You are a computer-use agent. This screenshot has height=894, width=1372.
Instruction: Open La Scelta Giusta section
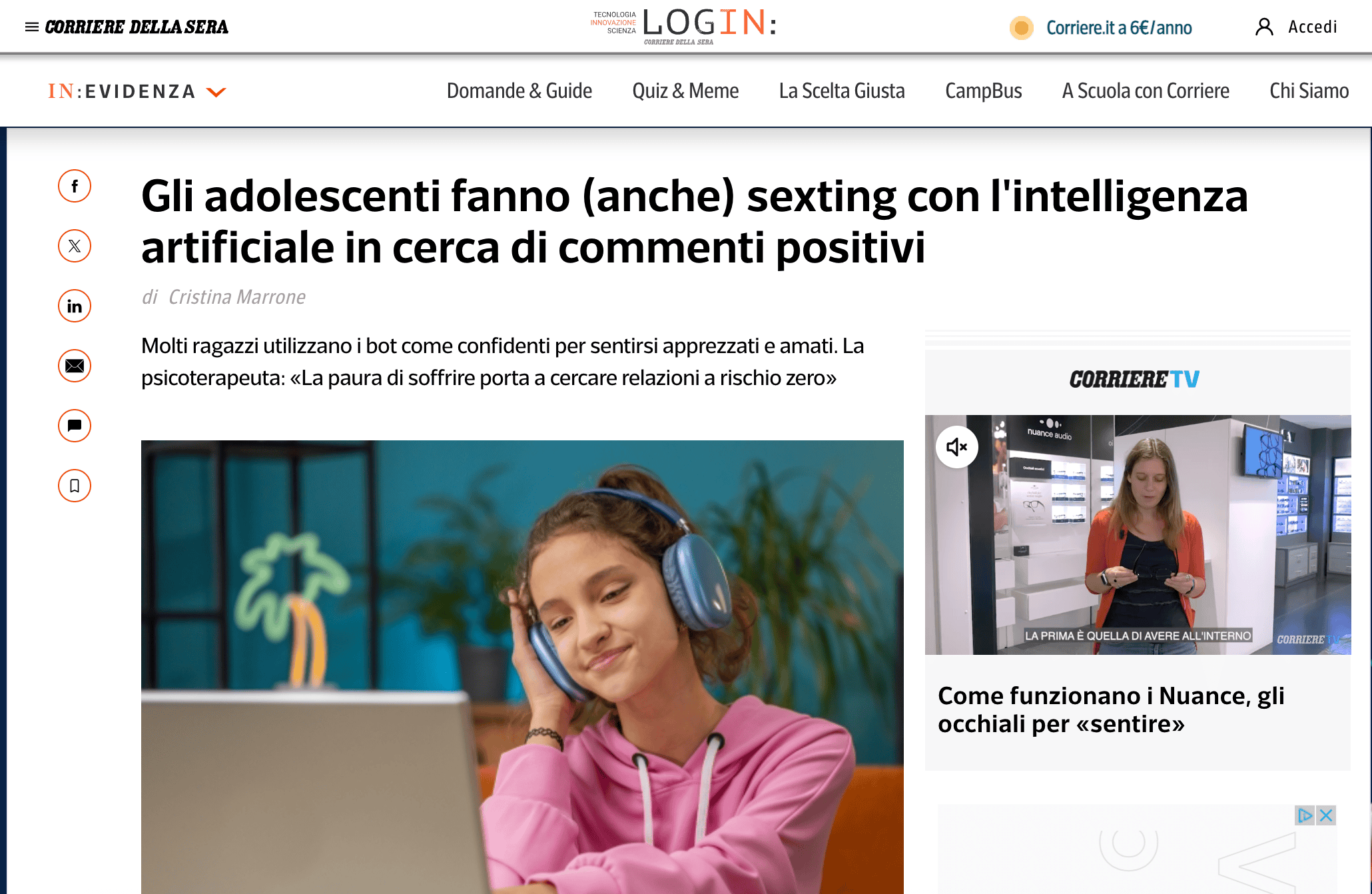click(842, 91)
